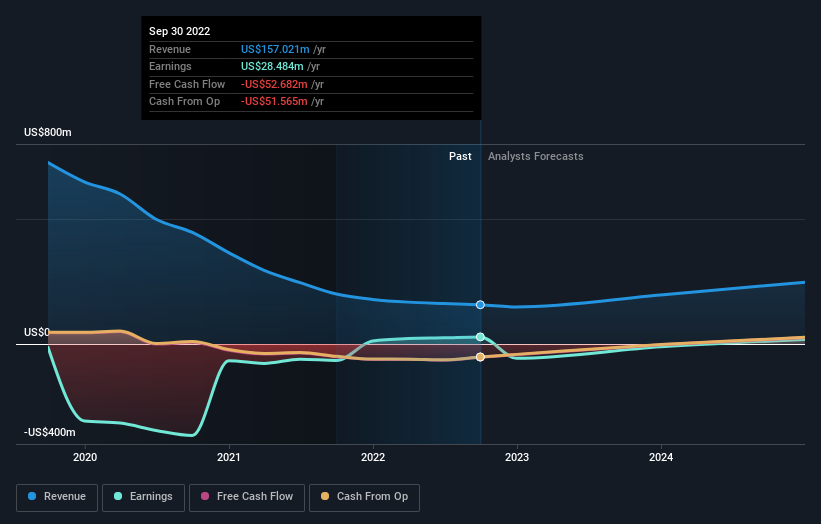The image size is (821, 524).
Task: Click the Sep 30 2022 tooltip date
Action: pyautogui.click(x=180, y=31)
